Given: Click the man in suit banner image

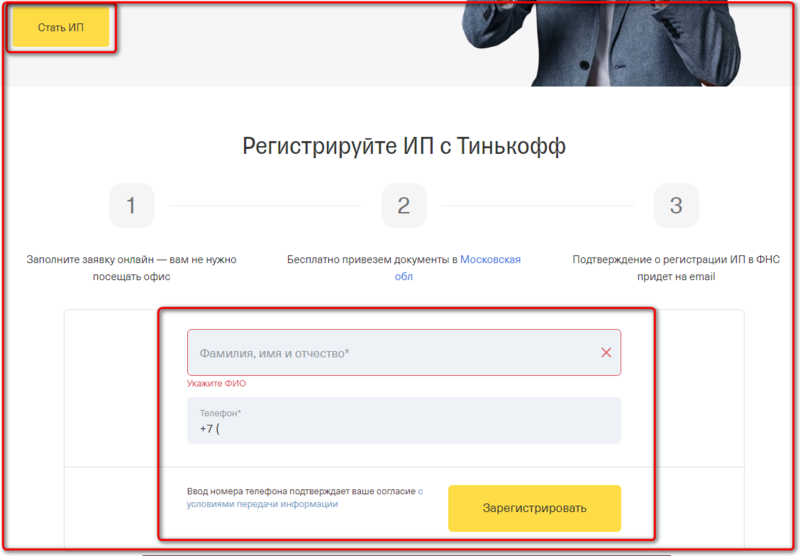Looking at the screenshot, I should click(x=602, y=43).
